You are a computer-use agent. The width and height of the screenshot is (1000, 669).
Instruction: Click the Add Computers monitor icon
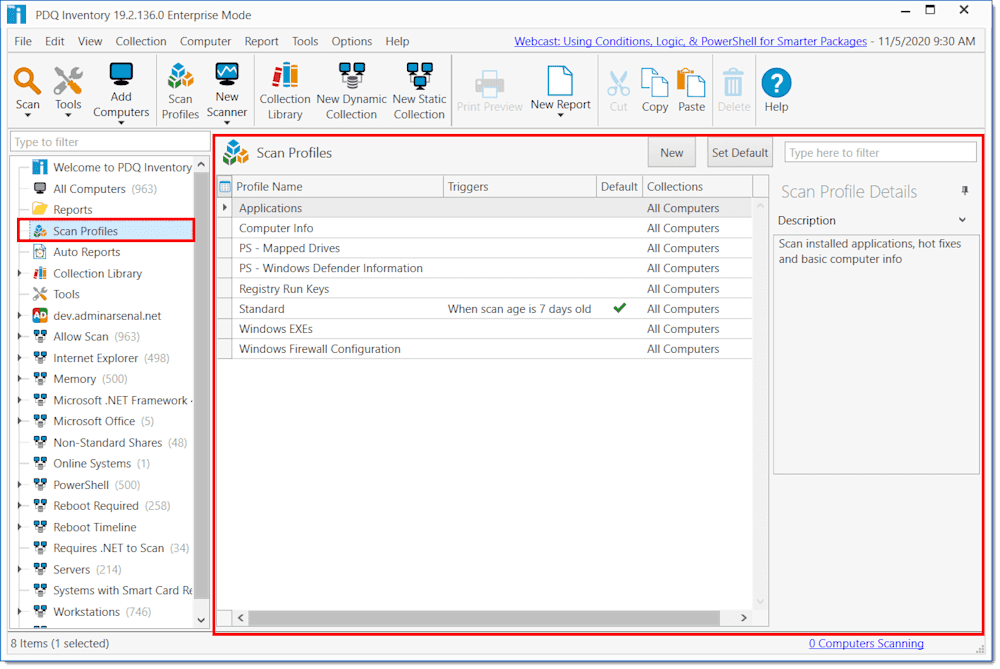(121, 75)
